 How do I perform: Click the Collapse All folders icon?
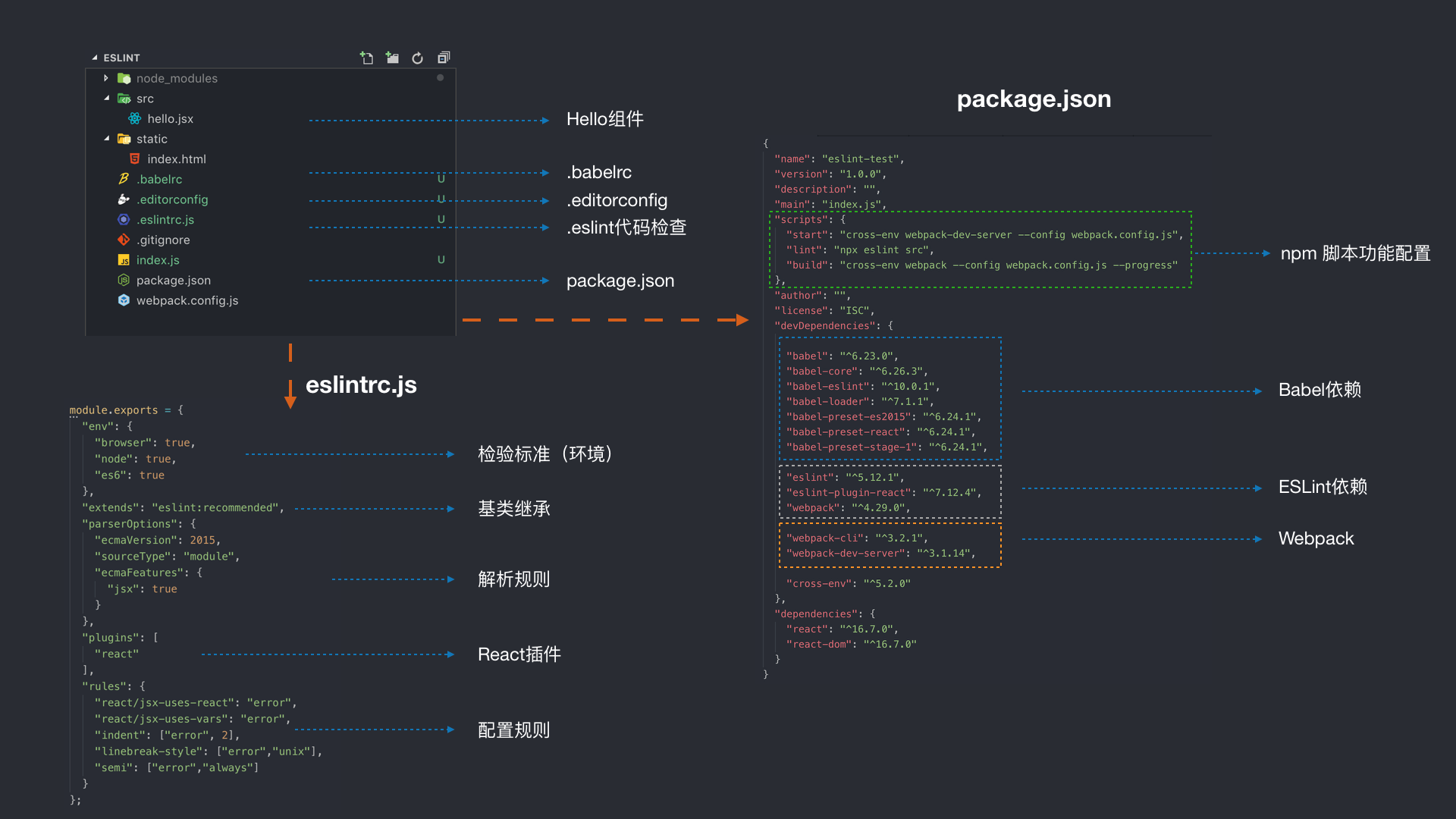click(x=444, y=58)
